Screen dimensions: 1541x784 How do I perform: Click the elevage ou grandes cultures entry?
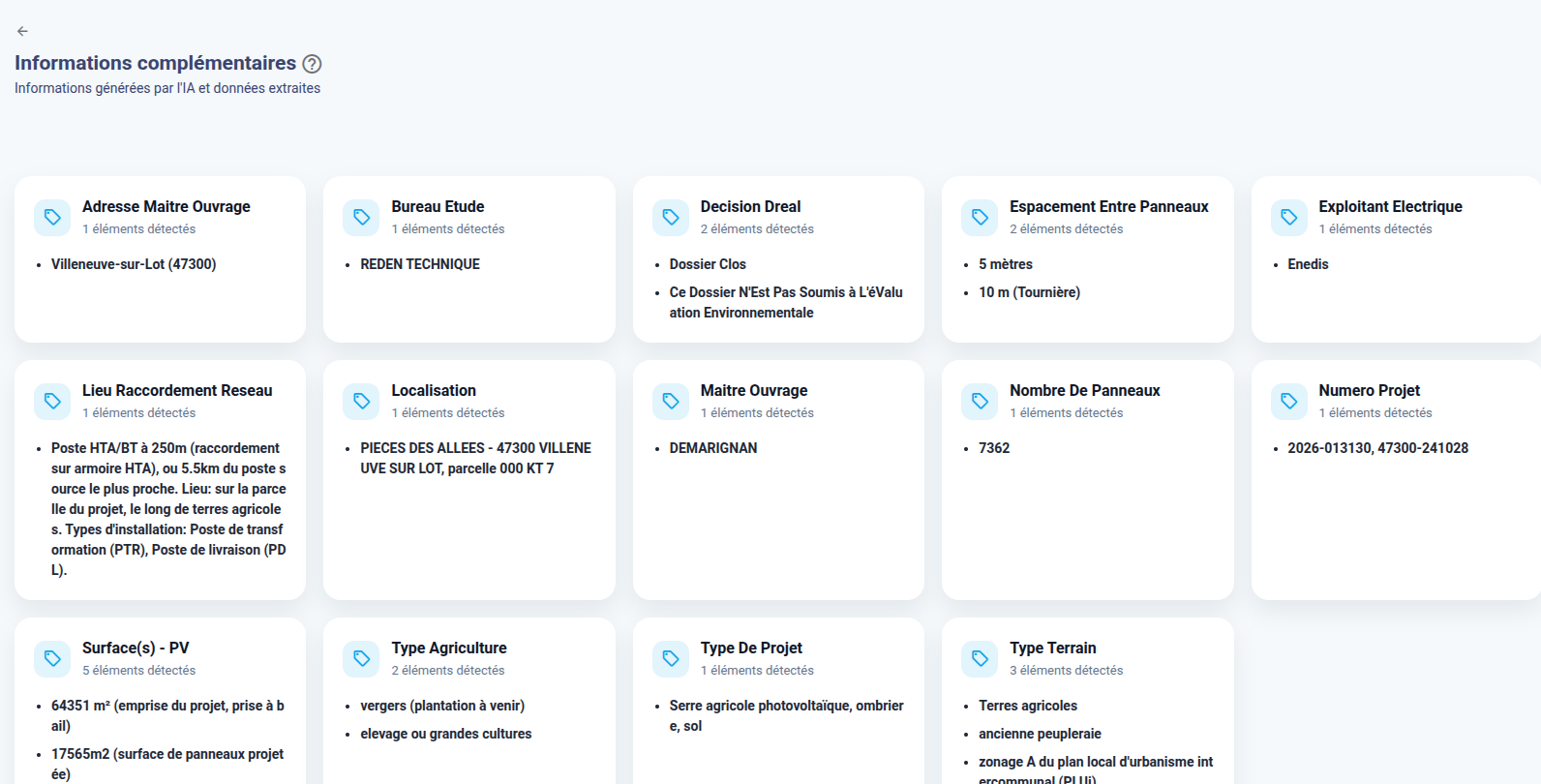[x=446, y=734]
